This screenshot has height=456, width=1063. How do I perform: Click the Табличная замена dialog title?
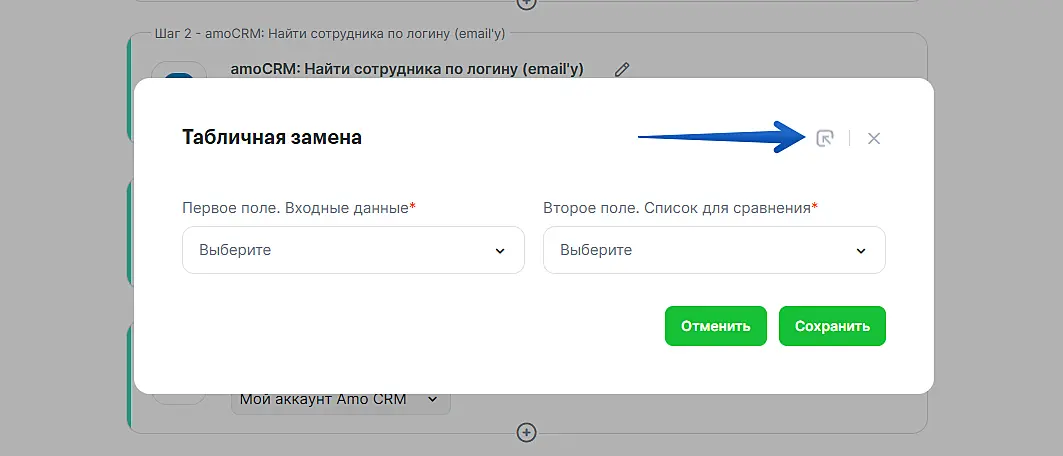272,138
